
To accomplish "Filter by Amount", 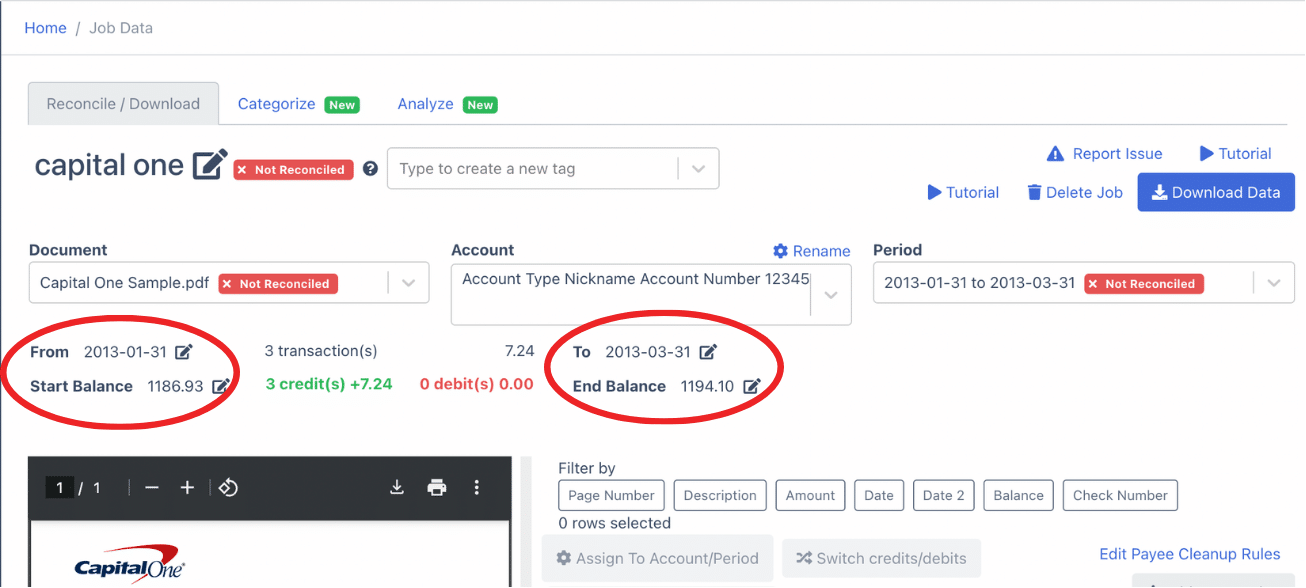I will [x=810, y=496].
